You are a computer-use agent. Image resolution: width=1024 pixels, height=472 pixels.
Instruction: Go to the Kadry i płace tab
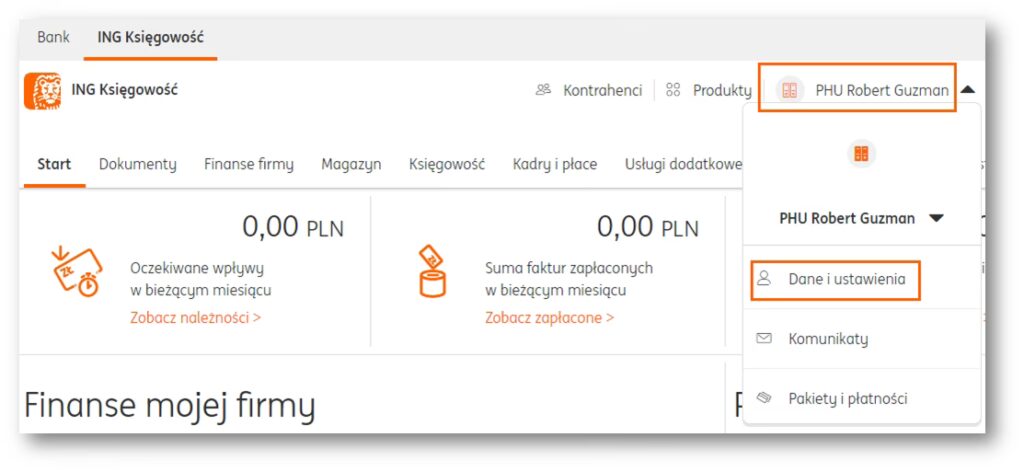tap(555, 164)
